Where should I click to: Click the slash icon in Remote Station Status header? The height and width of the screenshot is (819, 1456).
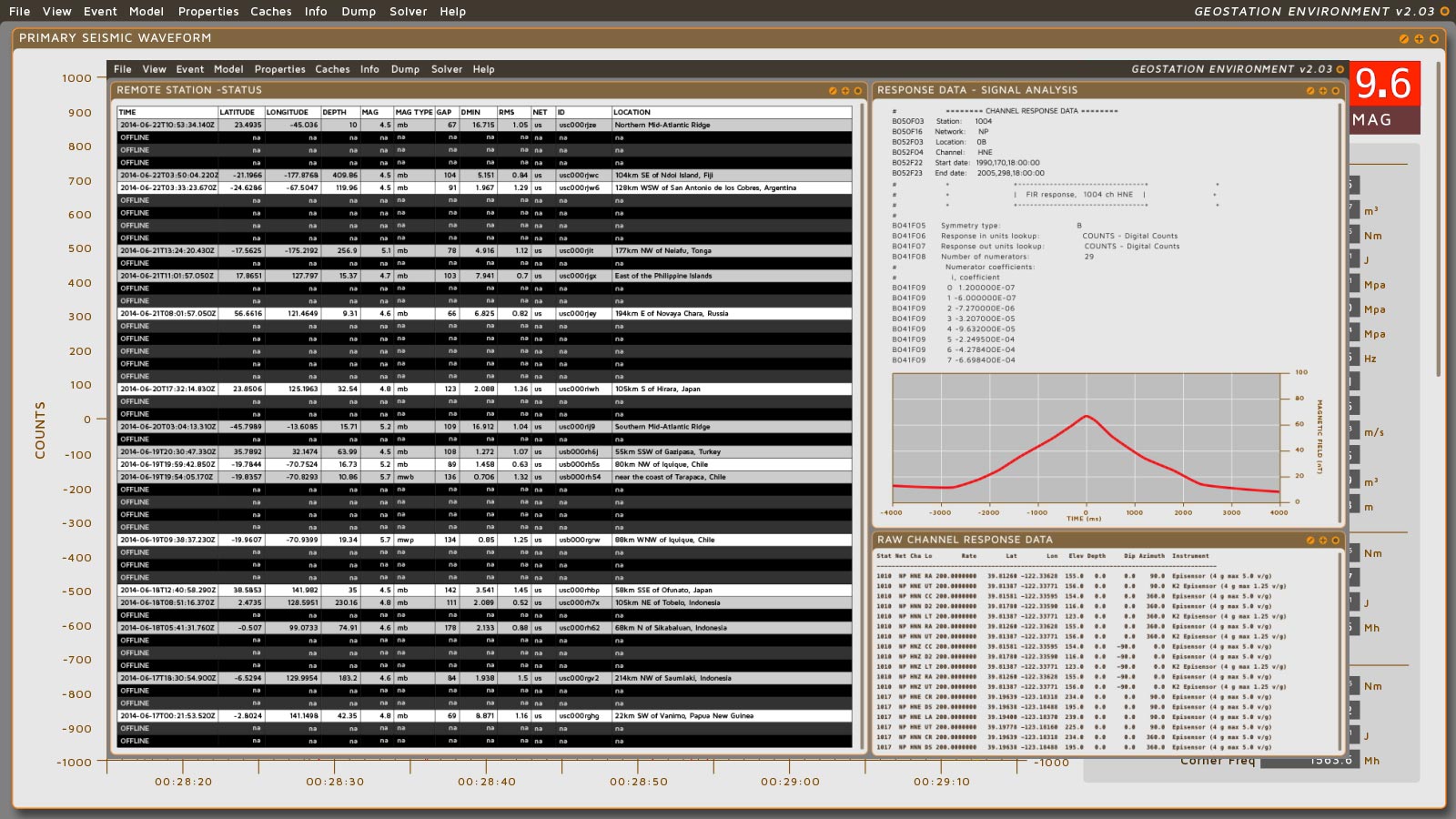tap(833, 91)
